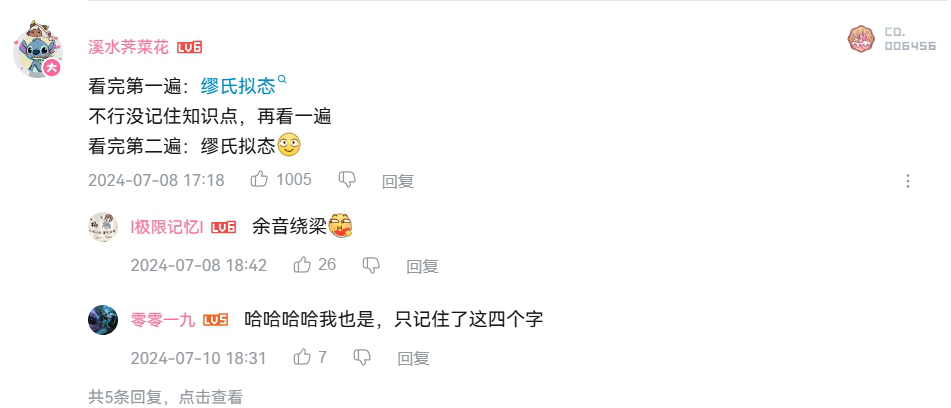
Task: Click 溪水荠菜花's Stitch avatar
Action: tap(38, 50)
